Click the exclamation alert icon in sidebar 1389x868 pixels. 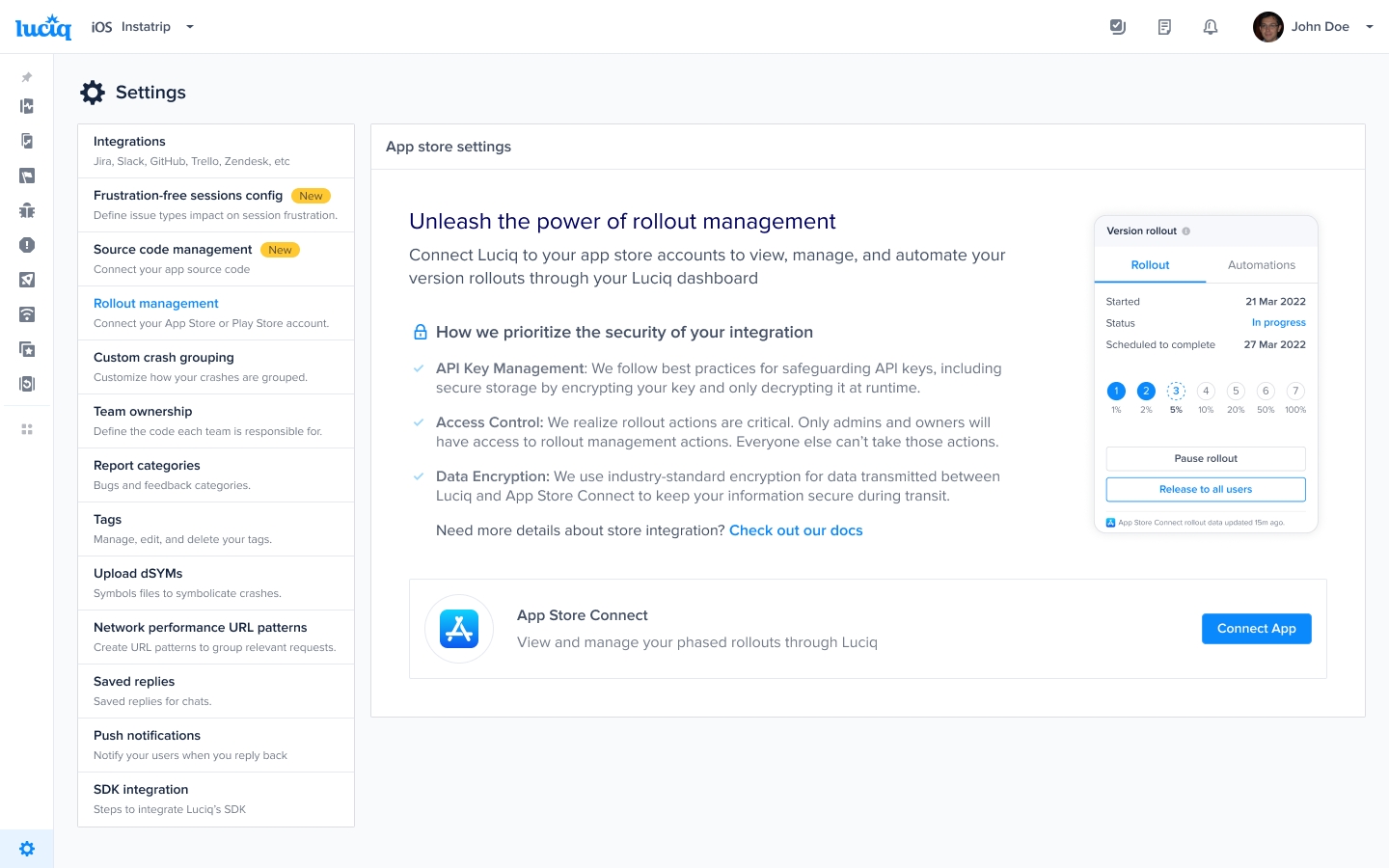point(27,245)
